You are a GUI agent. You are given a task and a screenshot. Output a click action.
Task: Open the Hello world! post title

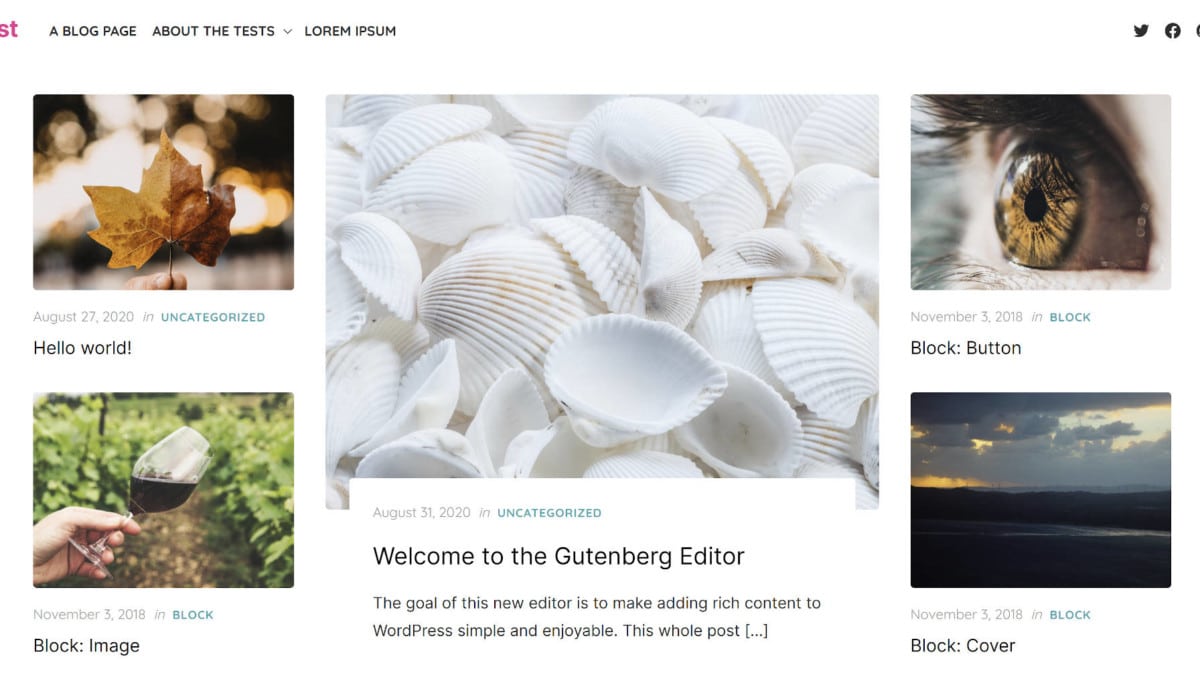pos(82,348)
